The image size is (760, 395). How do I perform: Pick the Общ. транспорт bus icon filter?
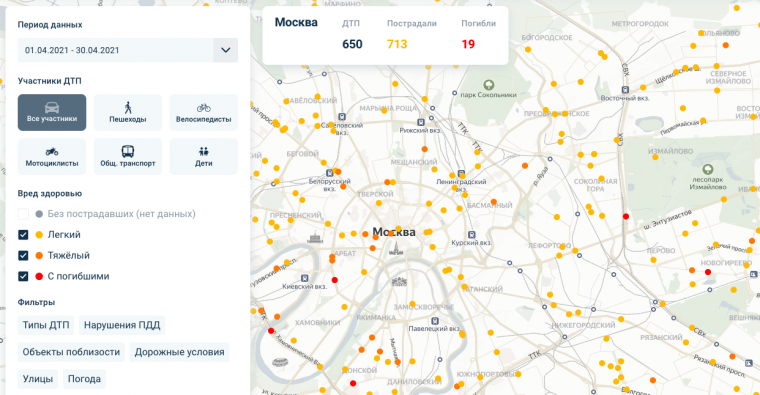128,152
